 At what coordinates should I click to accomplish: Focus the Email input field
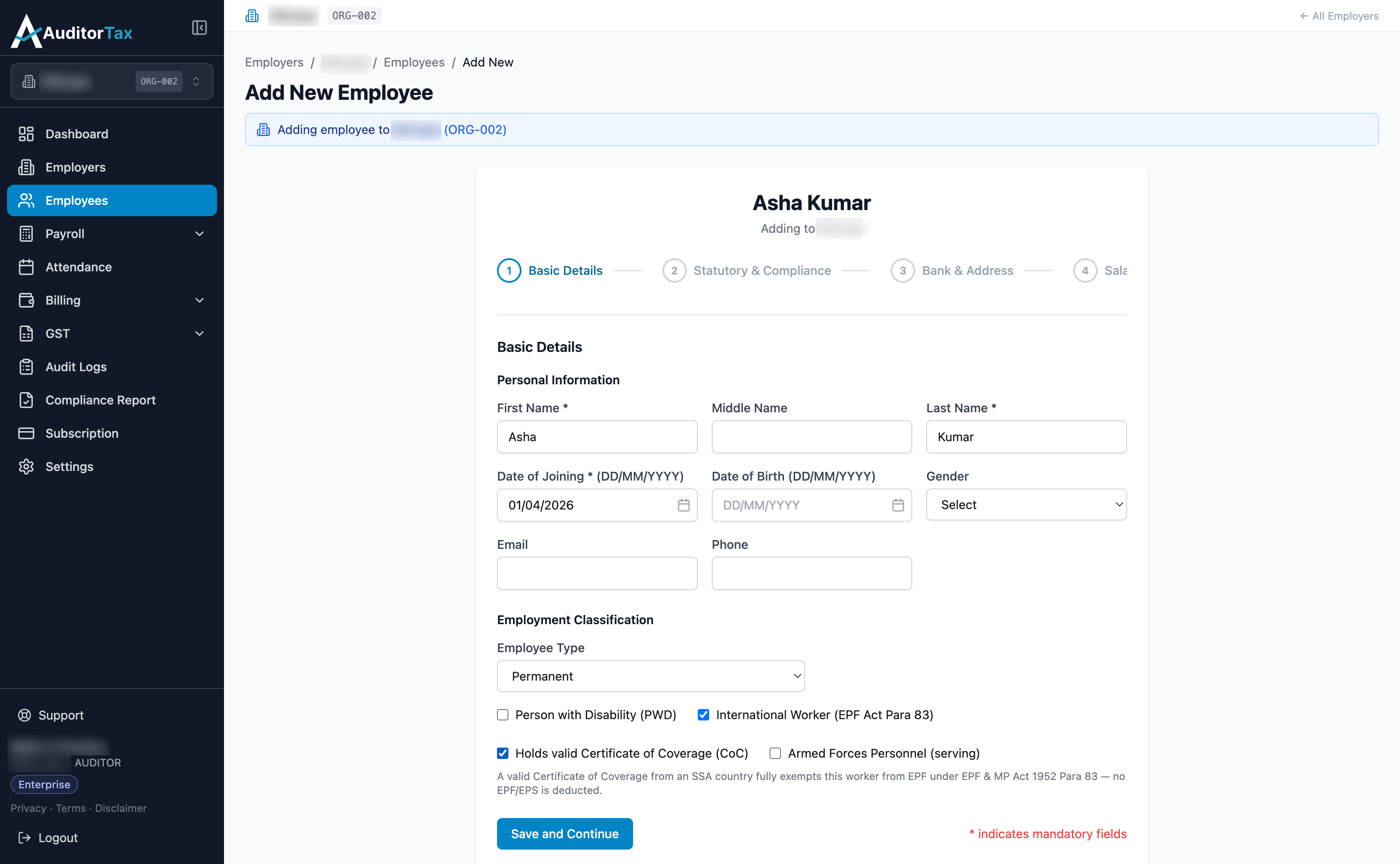tap(597, 573)
